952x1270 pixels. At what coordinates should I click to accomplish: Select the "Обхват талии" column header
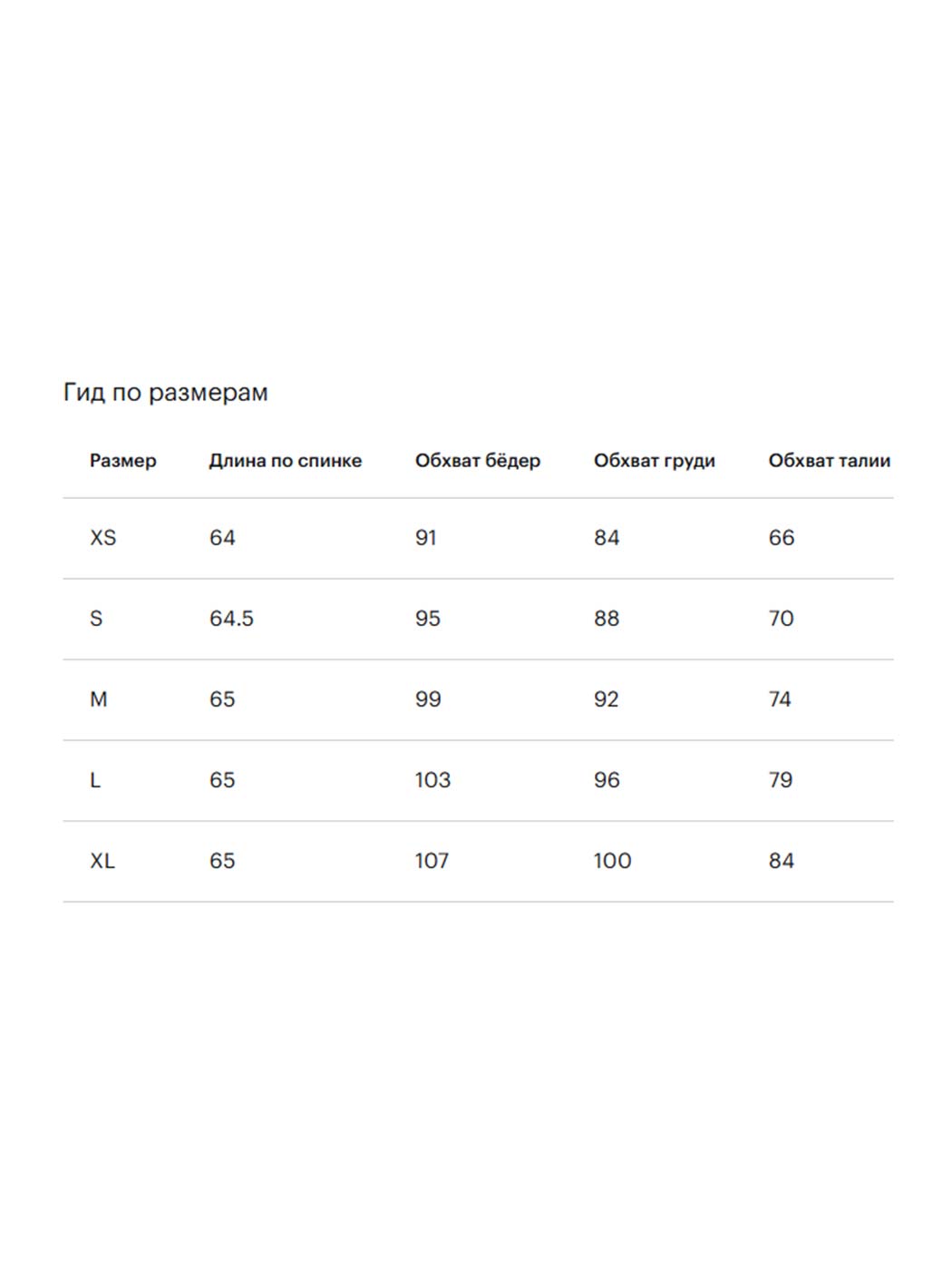tap(829, 461)
